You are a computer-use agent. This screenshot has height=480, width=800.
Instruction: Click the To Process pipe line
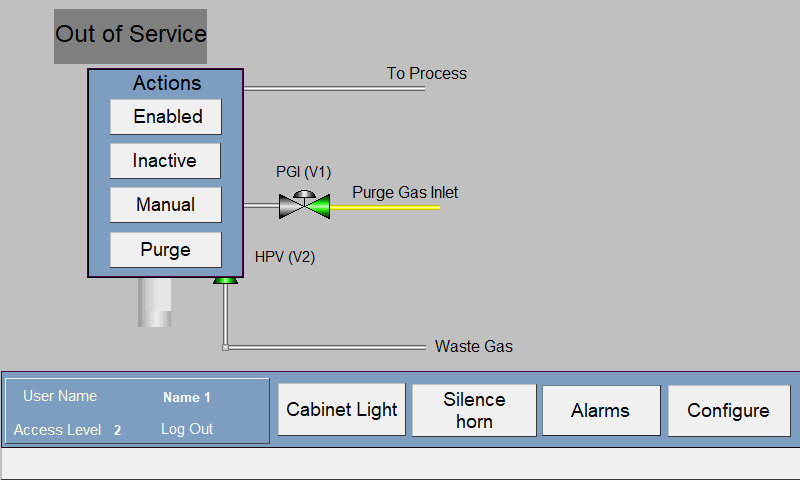pos(334,88)
